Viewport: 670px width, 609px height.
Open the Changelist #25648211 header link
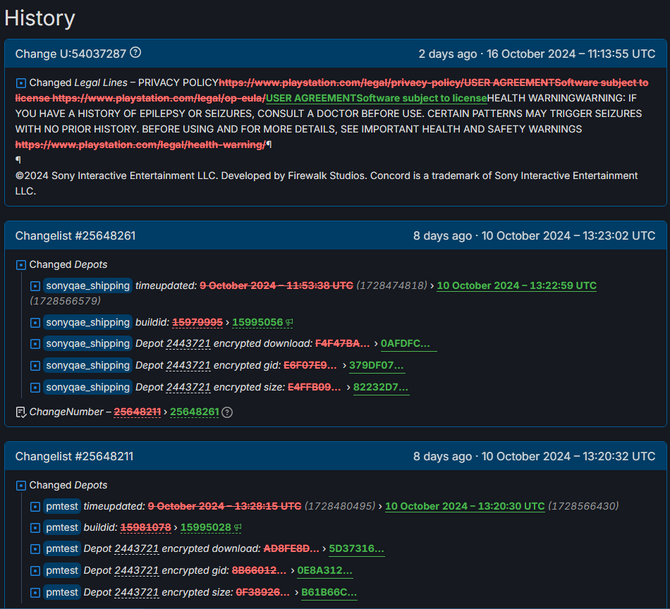tap(75, 456)
